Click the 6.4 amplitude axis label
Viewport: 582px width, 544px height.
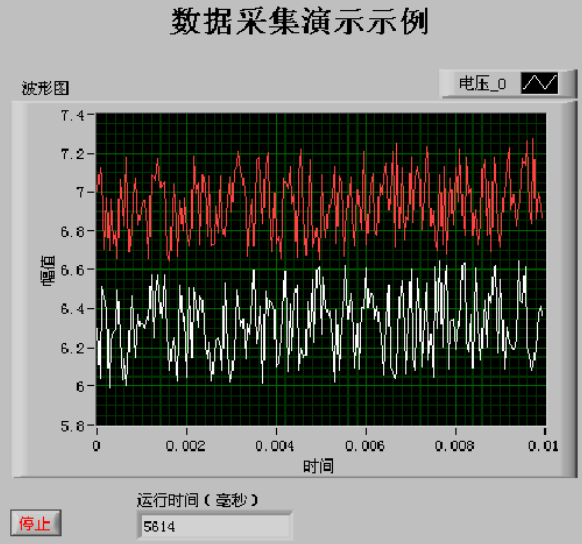point(73,308)
